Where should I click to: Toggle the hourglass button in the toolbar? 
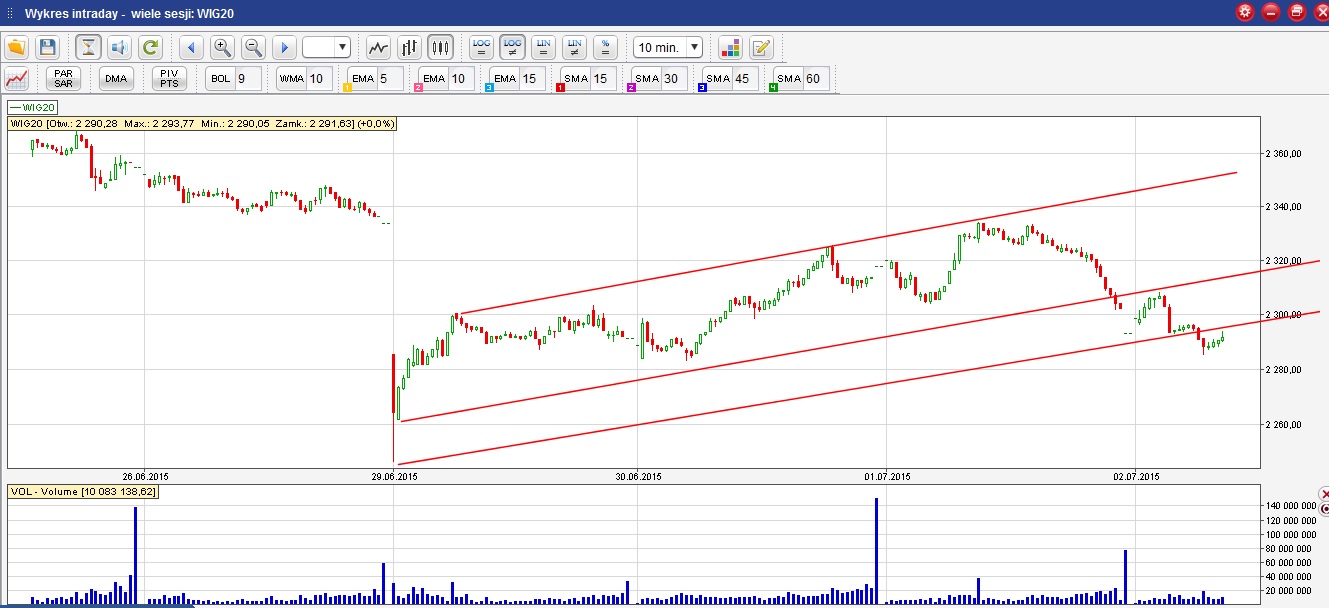click(88, 47)
